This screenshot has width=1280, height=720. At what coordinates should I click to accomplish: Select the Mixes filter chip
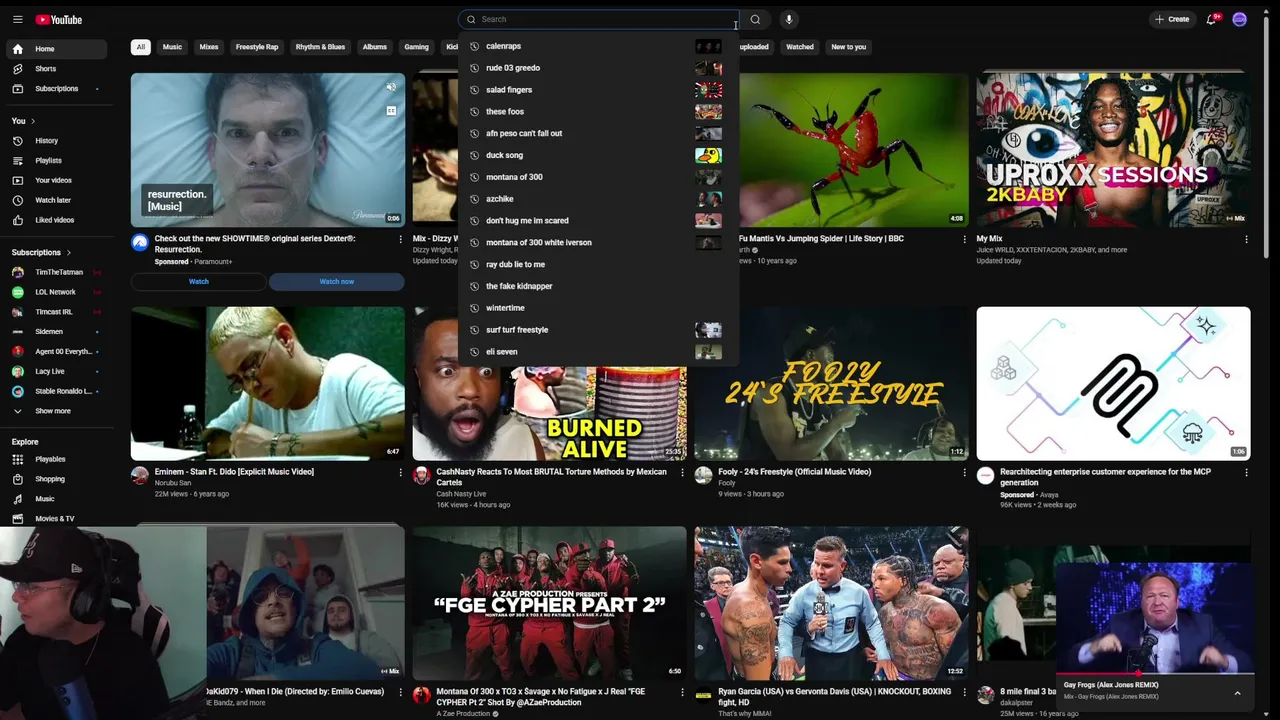coord(209,47)
